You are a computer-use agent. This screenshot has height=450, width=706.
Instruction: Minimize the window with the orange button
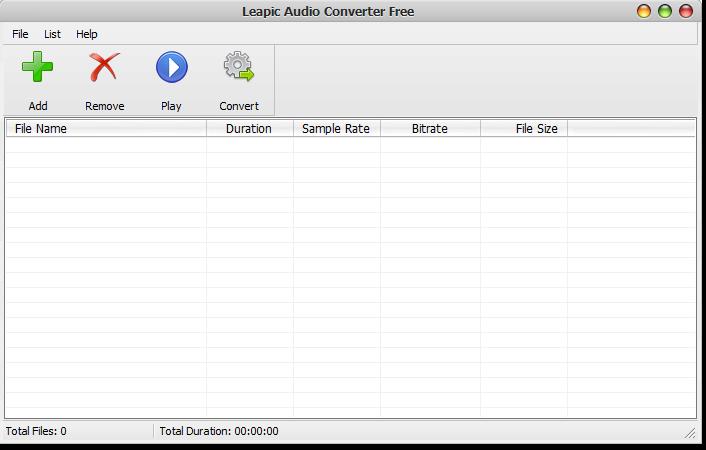coord(644,12)
